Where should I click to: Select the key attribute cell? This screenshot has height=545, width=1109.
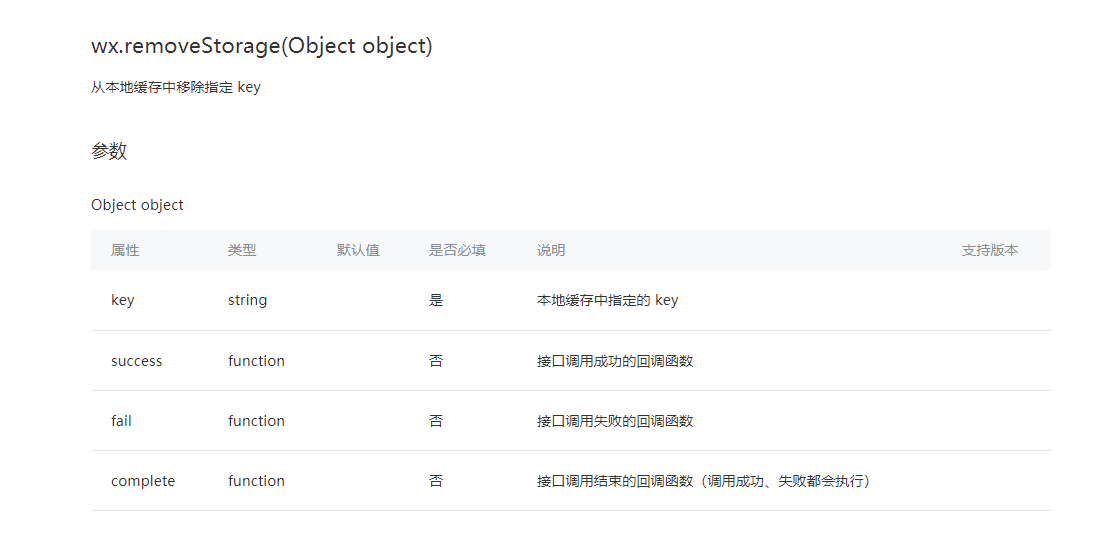coord(122,300)
